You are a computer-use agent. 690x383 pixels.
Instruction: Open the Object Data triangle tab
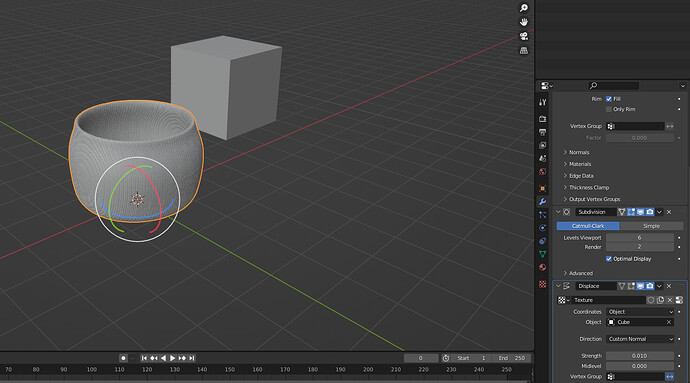(x=543, y=254)
